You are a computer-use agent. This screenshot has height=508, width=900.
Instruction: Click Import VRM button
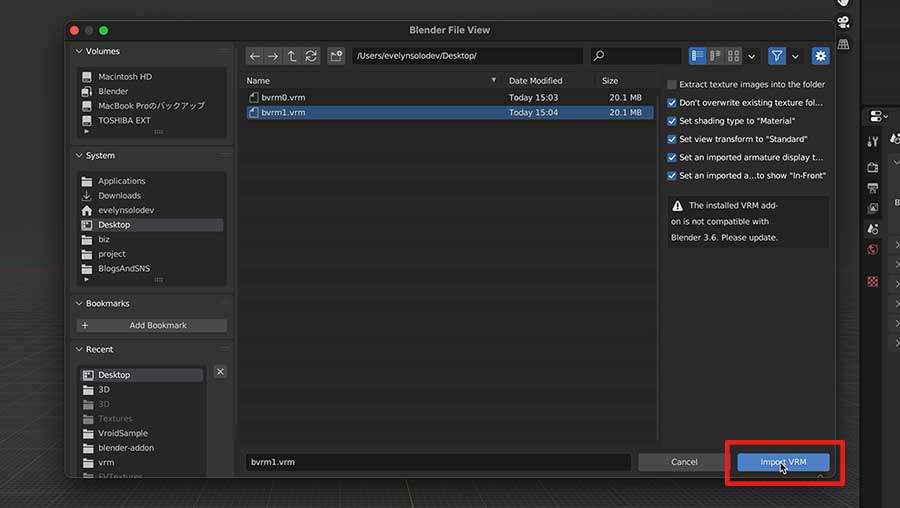pos(783,462)
